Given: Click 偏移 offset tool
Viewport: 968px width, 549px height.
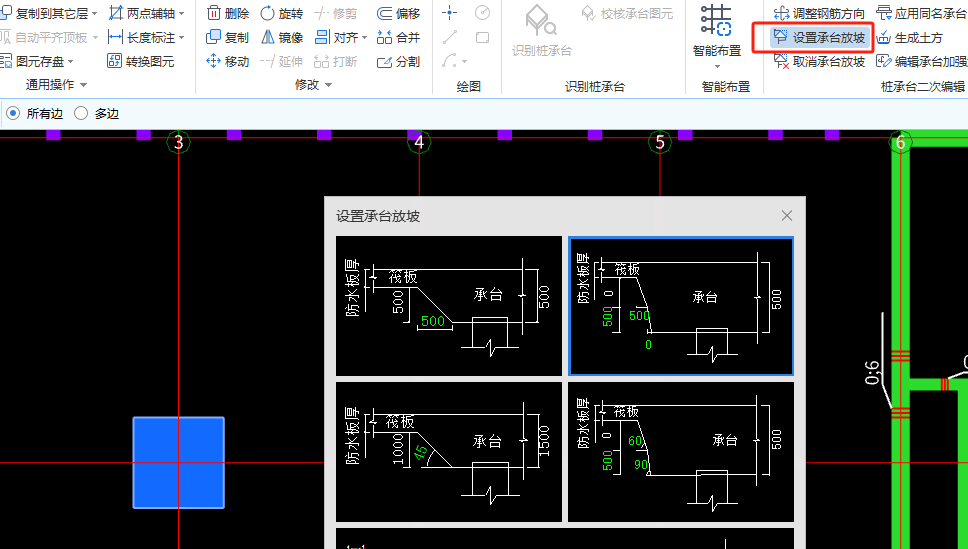Looking at the screenshot, I should coord(398,13).
